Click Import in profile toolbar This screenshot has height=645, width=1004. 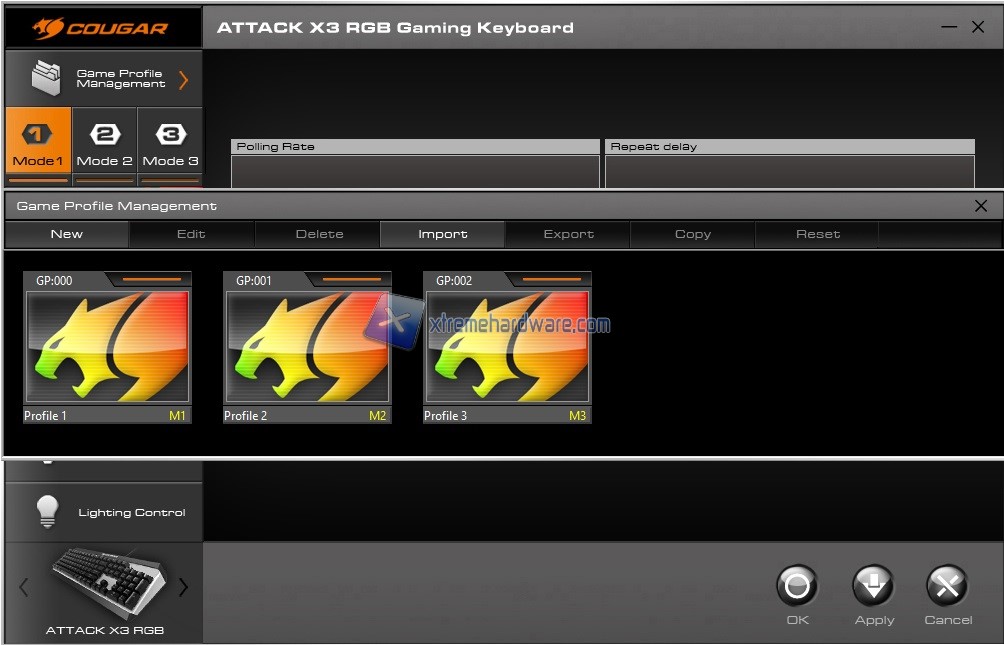442,234
